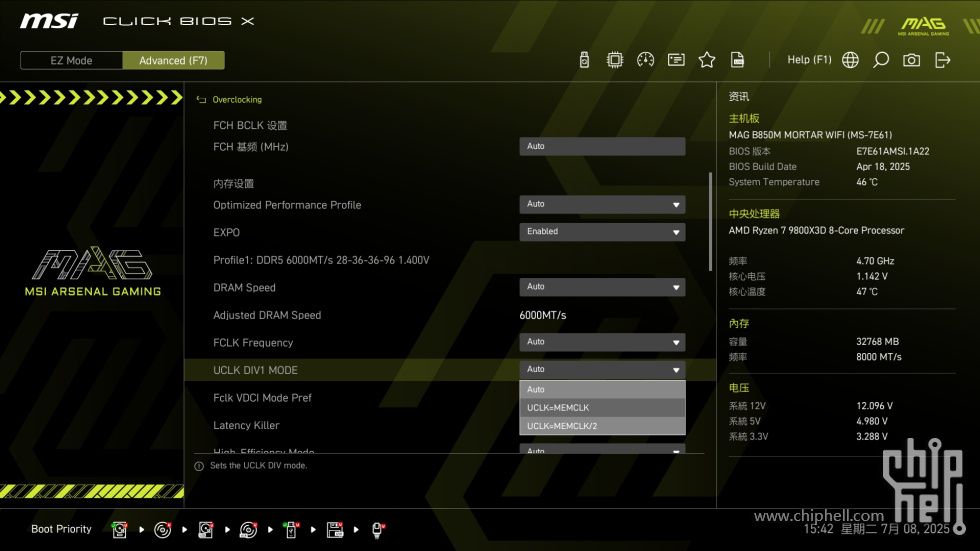This screenshot has width=980, height=551.
Task: Open the M-Flash USB BIOS update icon
Action: [584, 60]
